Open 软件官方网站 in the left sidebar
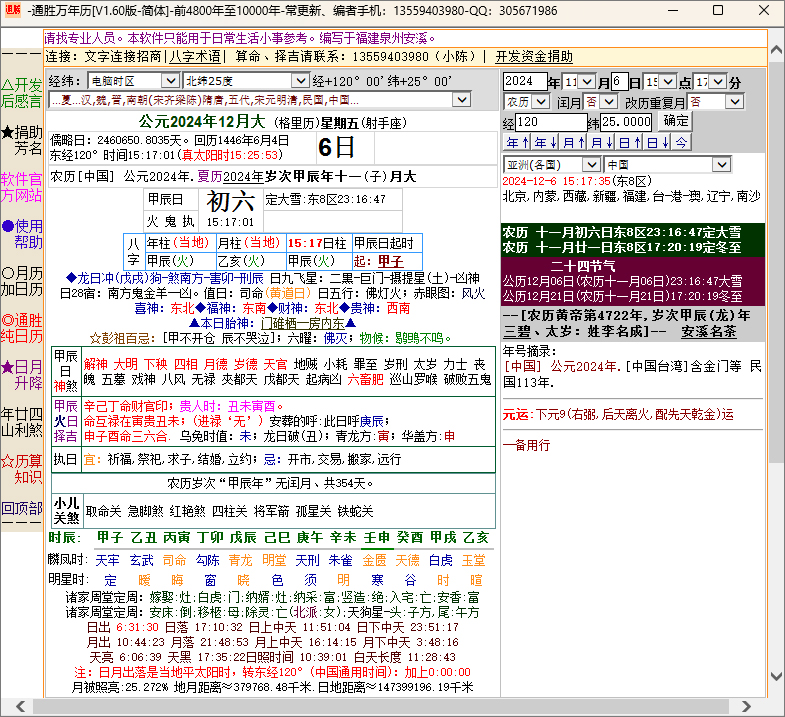This screenshot has width=785, height=717. tap(21, 187)
